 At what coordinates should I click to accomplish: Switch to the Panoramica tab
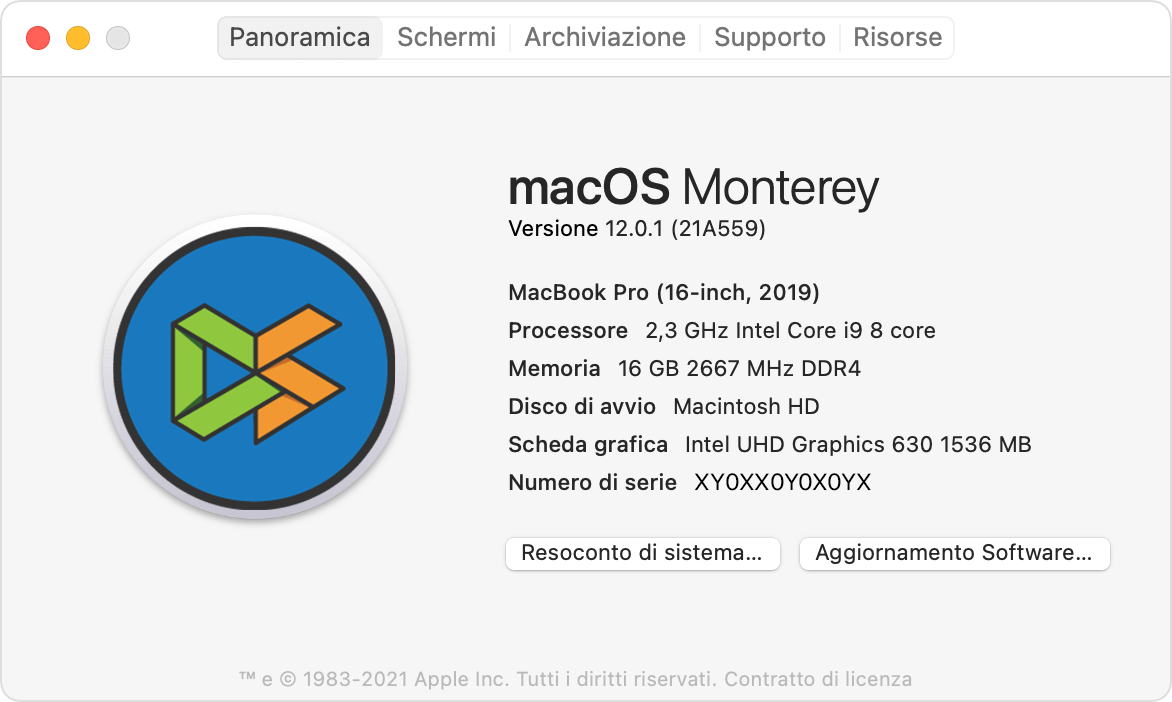tap(300, 38)
